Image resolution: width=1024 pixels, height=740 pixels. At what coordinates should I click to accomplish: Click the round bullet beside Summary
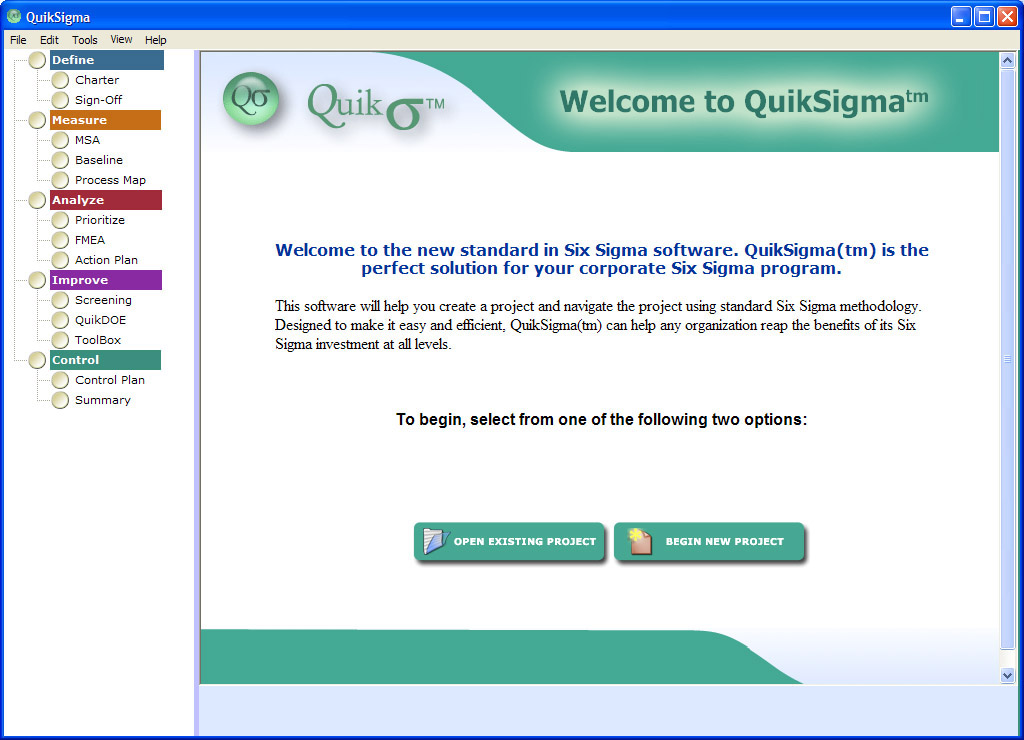(60, 400)
